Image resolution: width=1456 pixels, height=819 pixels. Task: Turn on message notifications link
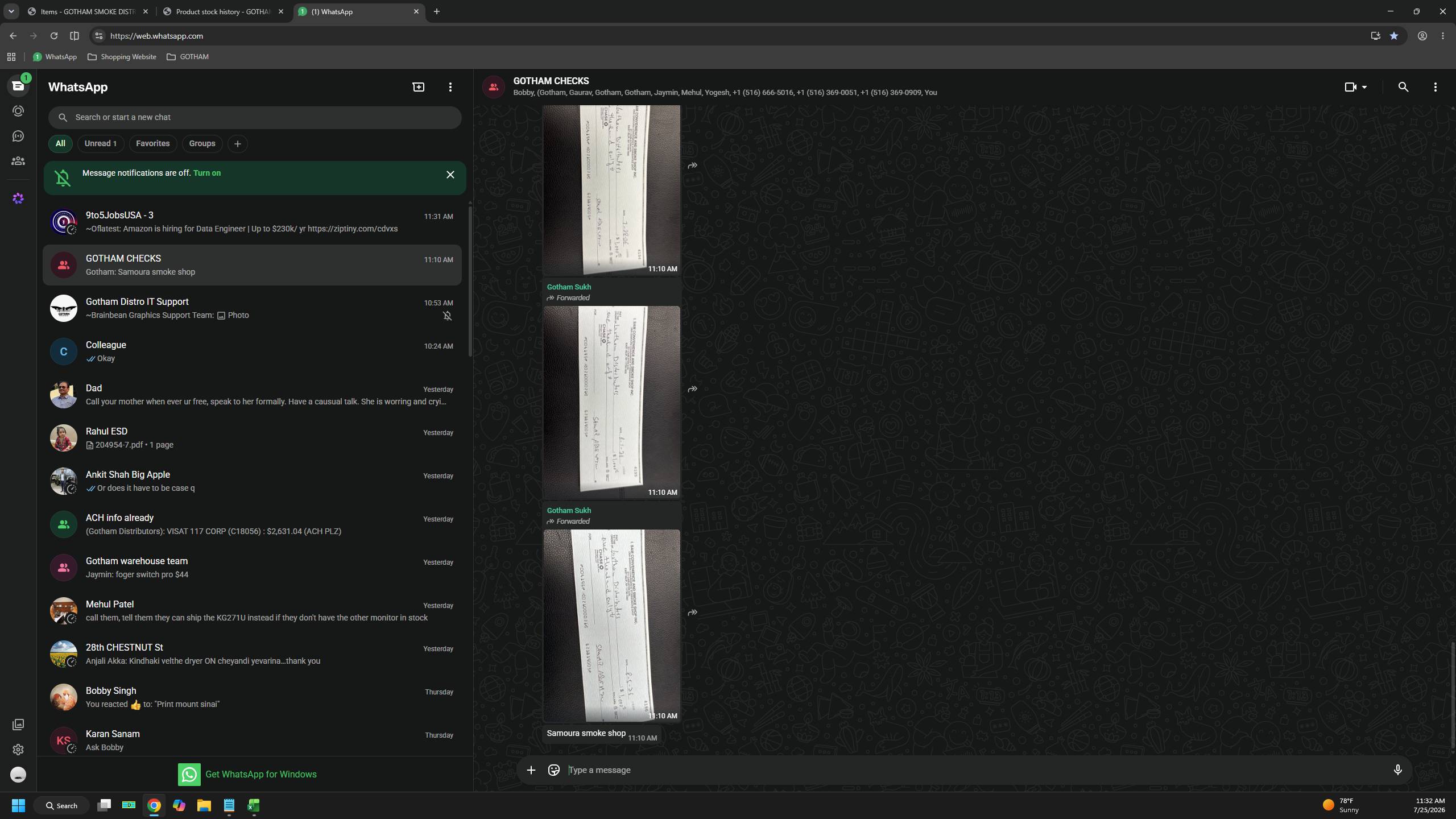207,173
